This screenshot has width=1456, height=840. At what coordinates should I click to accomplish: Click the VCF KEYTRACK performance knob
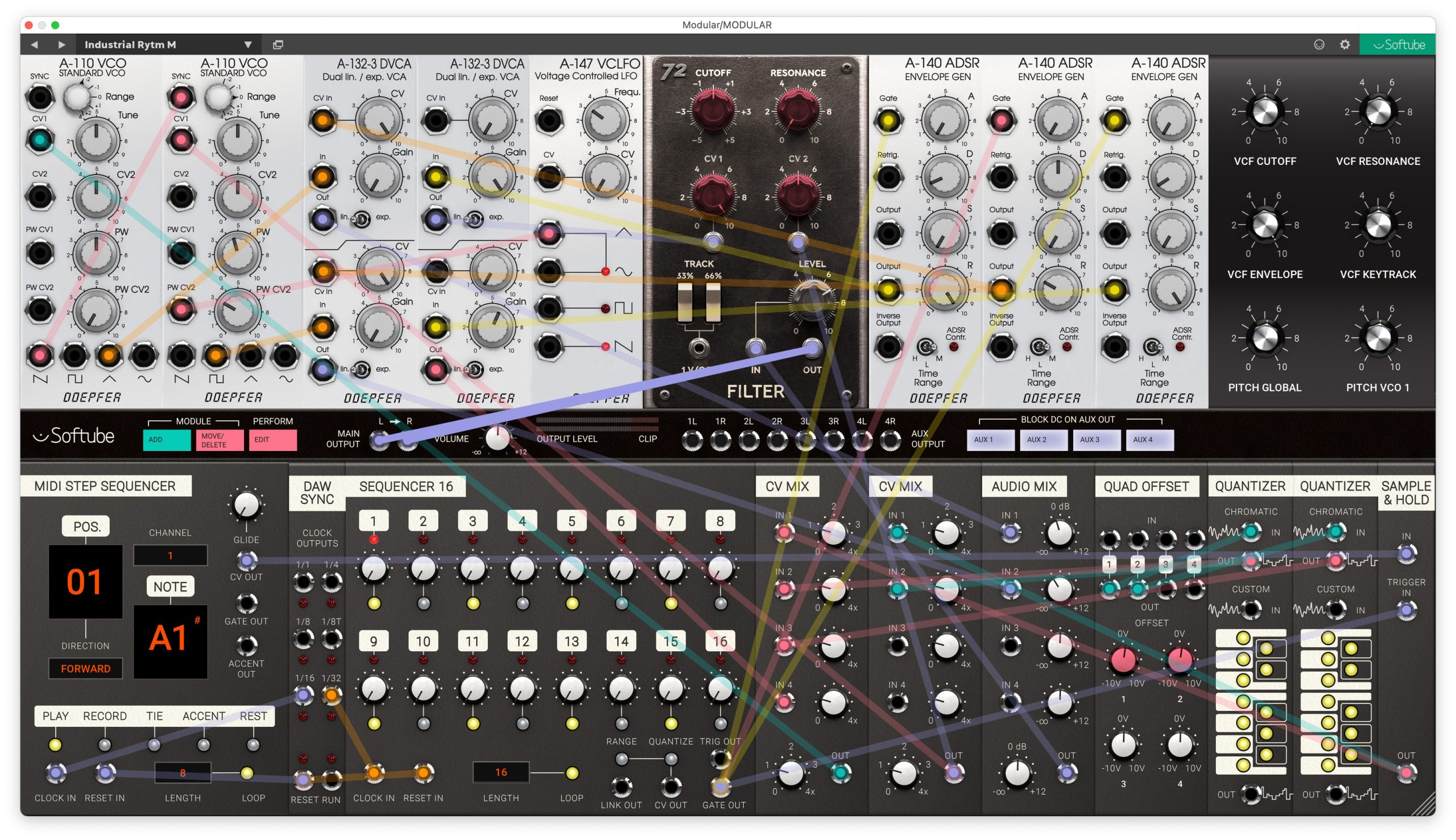[x=1378, y=225]
